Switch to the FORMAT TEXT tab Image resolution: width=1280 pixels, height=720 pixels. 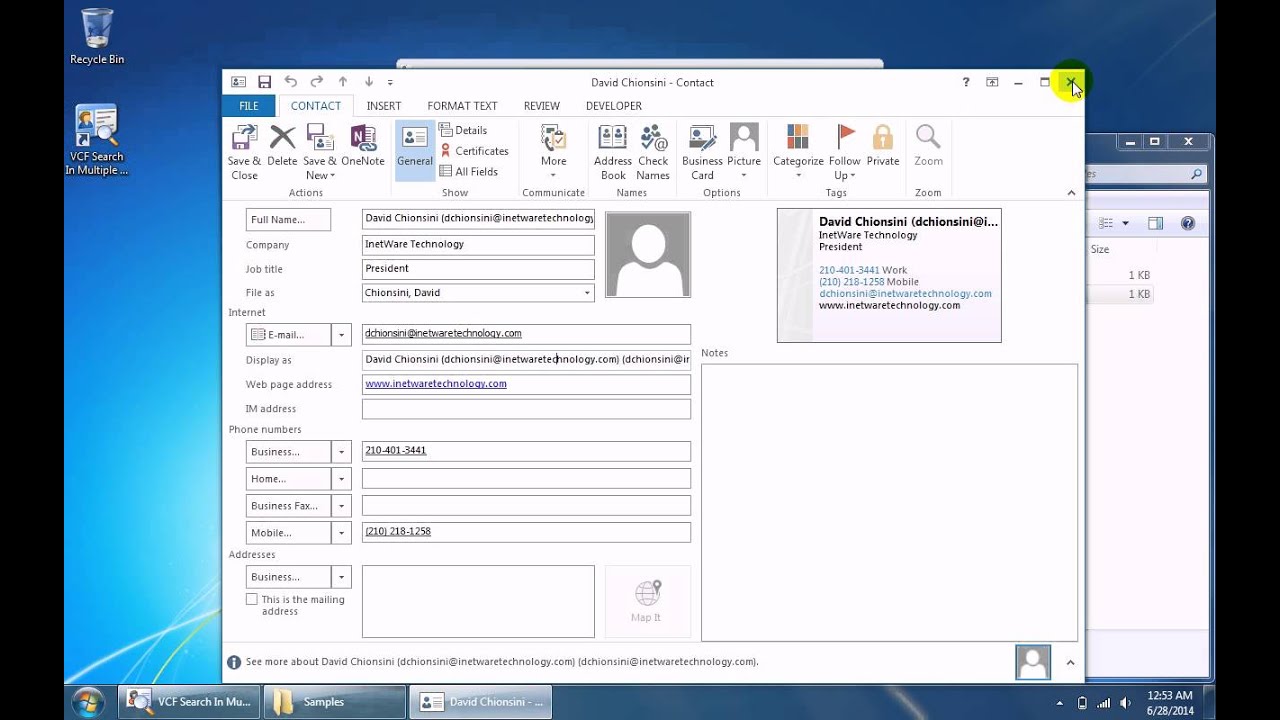pos(462,106)
